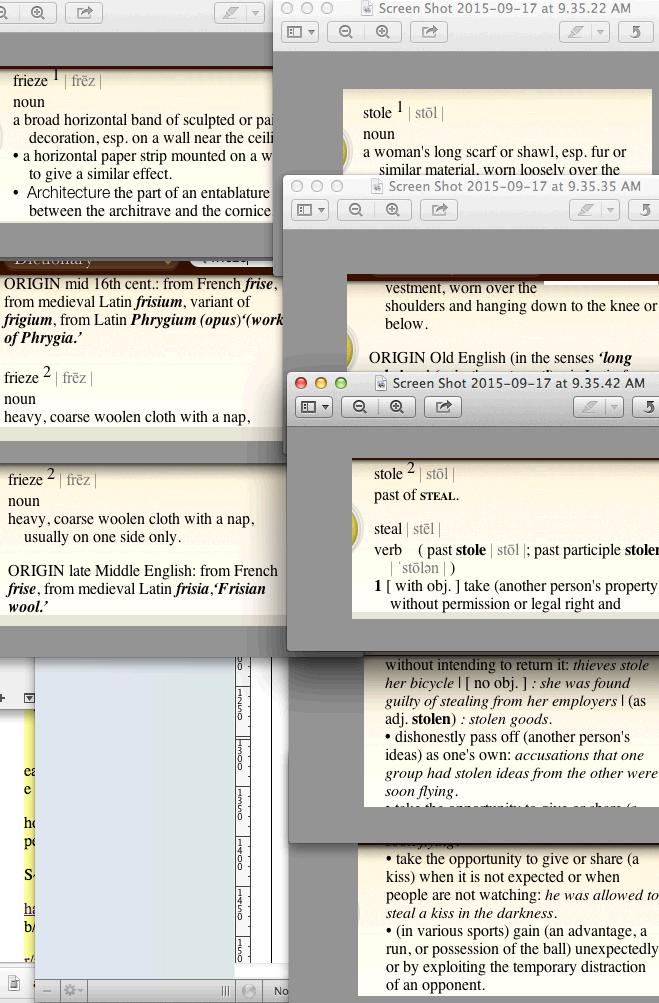
Task: Share the 9.35.35 AM screenshot
Action: coord(439,210)
